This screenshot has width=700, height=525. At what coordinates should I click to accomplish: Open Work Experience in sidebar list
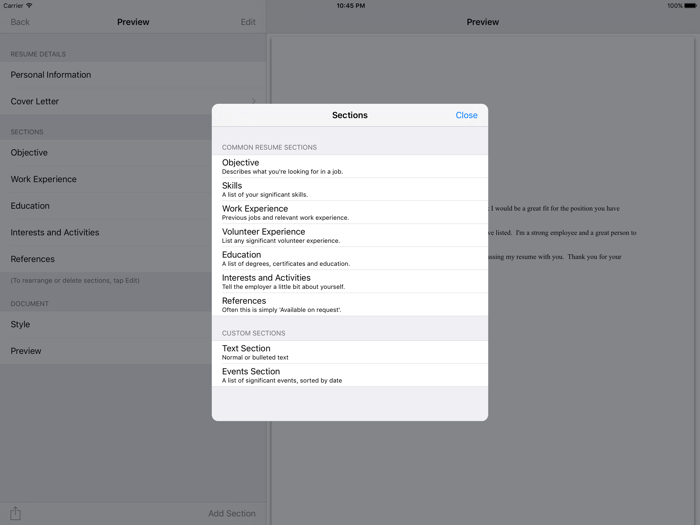[x=106, y=179]
